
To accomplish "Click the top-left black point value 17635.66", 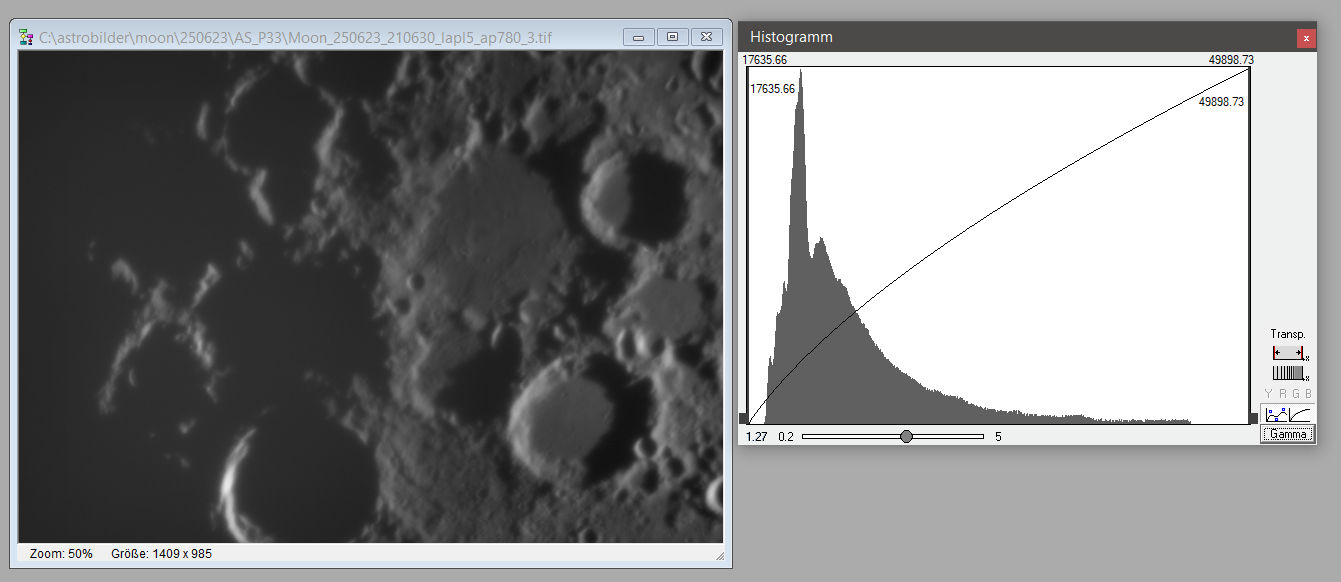I will coord(765,60).
